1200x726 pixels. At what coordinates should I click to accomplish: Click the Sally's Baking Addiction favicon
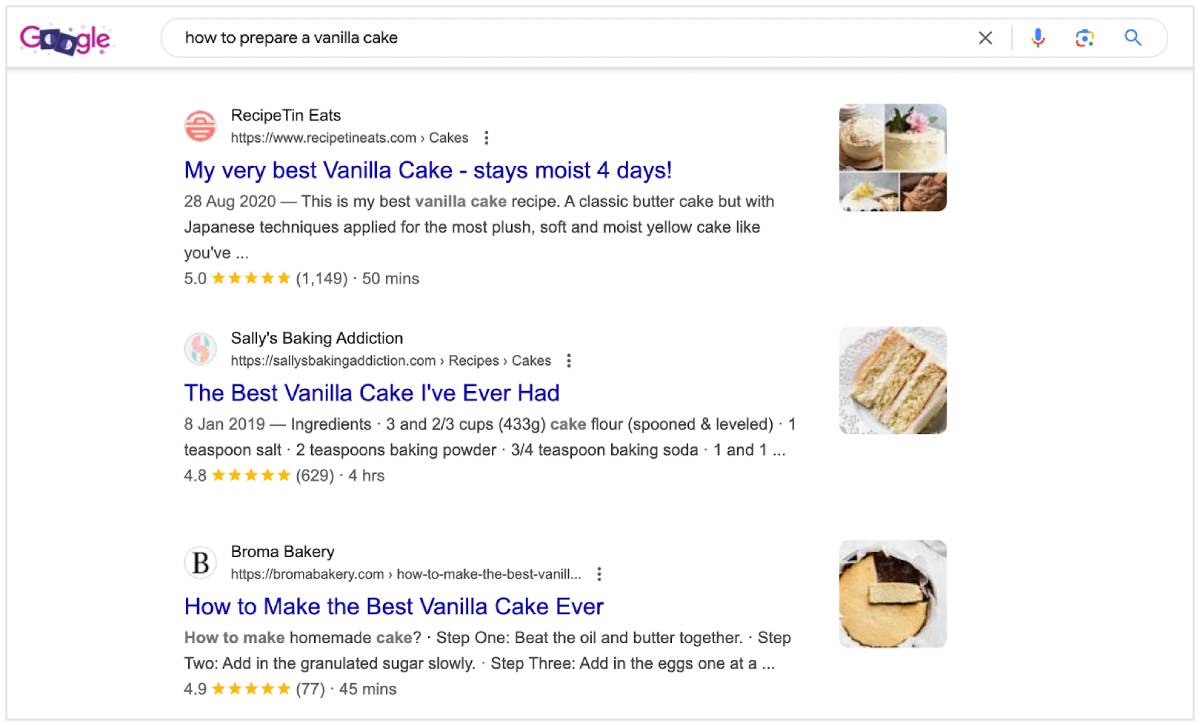pos(200,349)
